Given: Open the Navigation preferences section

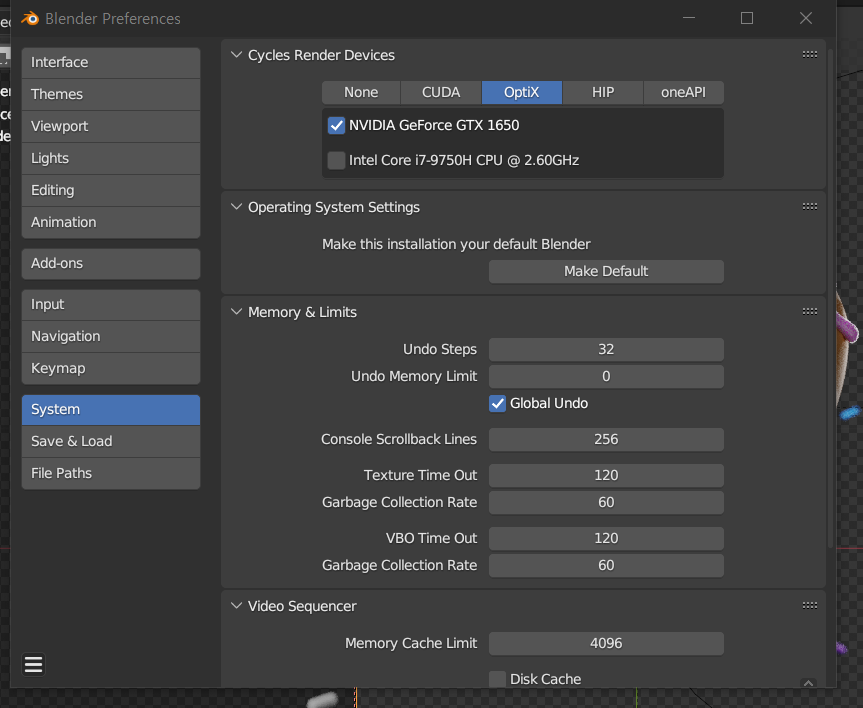Looking at the screenshot, I should click(111, 336).
